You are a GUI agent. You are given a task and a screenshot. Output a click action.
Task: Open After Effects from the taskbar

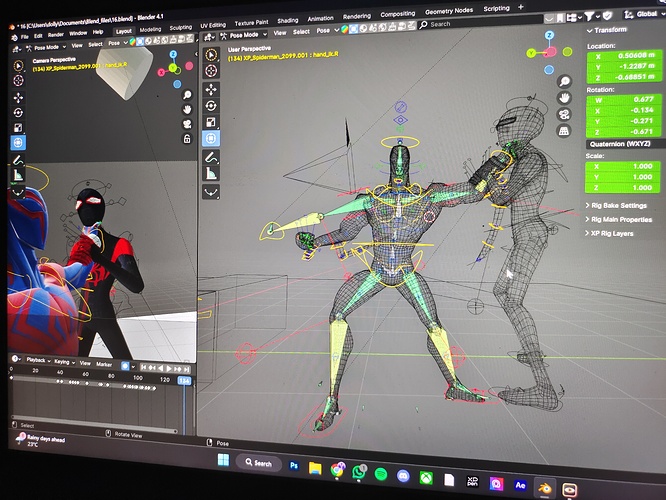coord(520,485)
